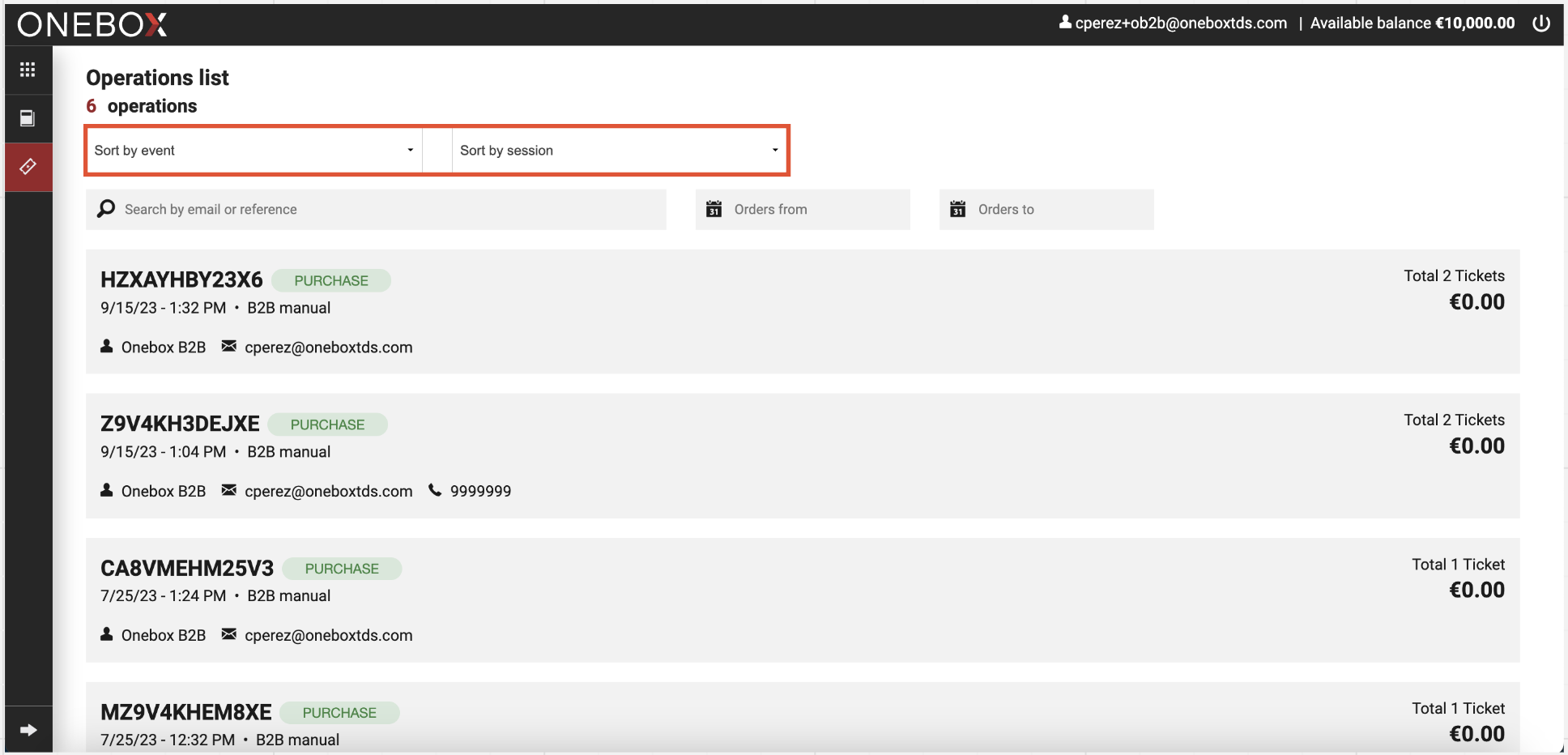Click Onebox B2B in CA8VMEHM25V3 row
The width and height of the screenshot is (1568, 755).
(164, 636)
